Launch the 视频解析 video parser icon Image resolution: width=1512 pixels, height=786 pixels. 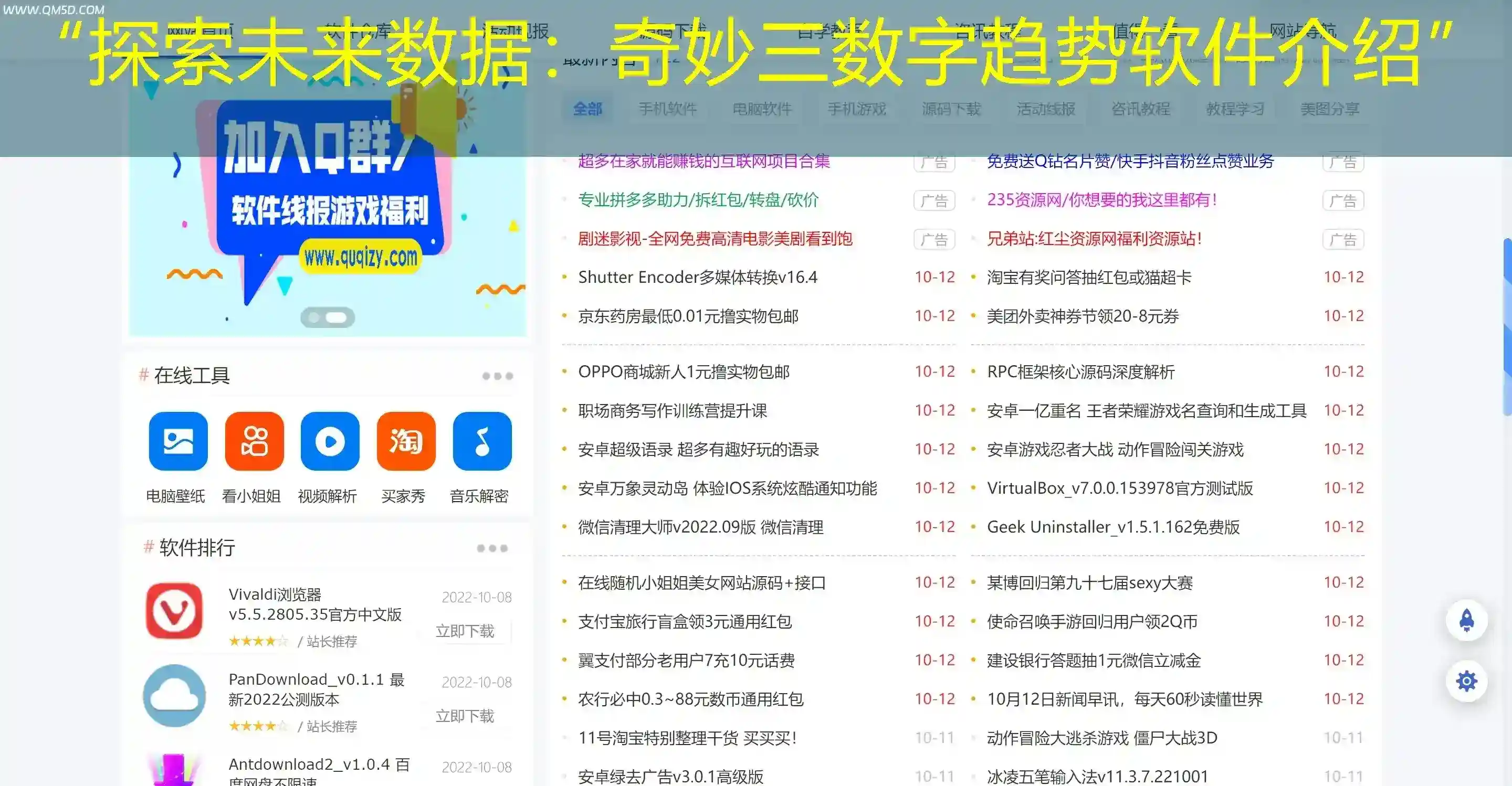330,441
